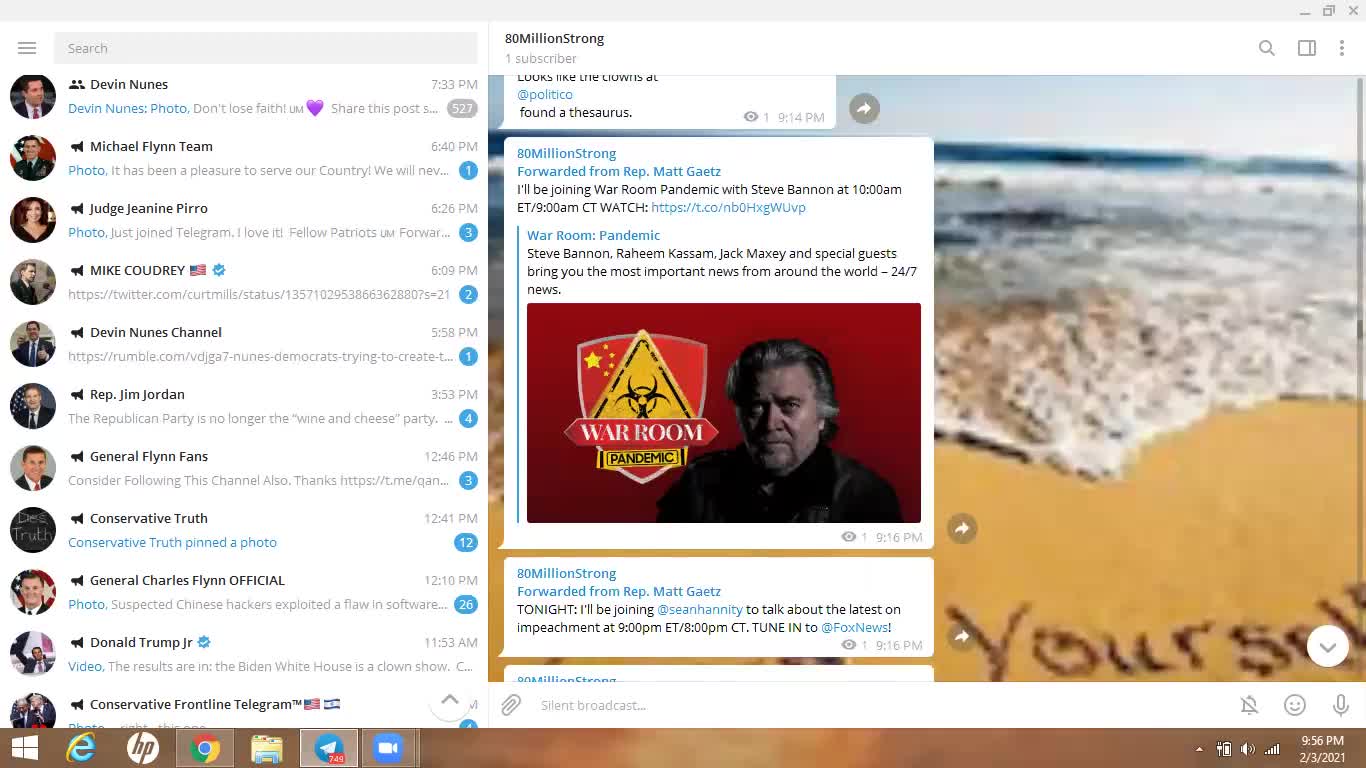Attach a file with paperclip icon

pos(511,705)
